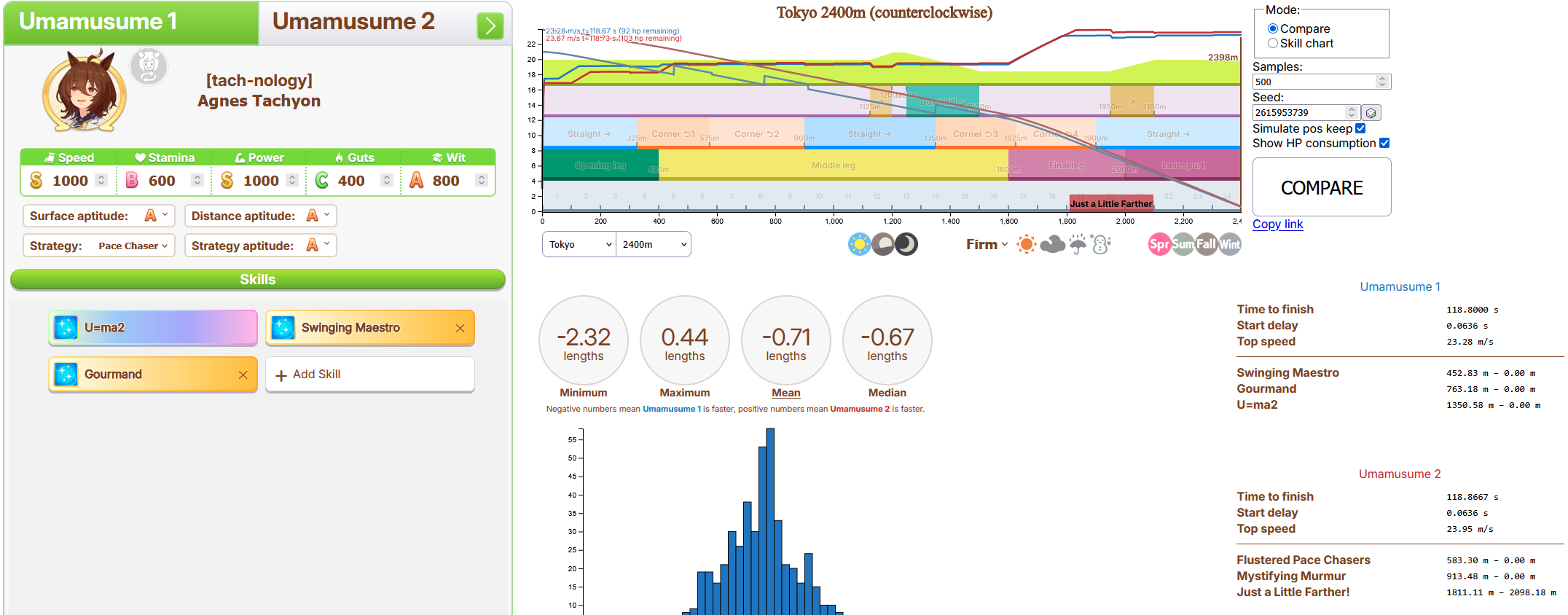Click Swinging Maestro skill card

370,328
